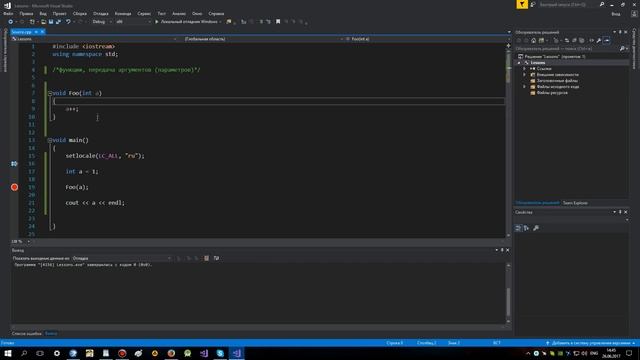
Task: Click the Home icon in Solution Explorer
Action: tap(533, 40)
